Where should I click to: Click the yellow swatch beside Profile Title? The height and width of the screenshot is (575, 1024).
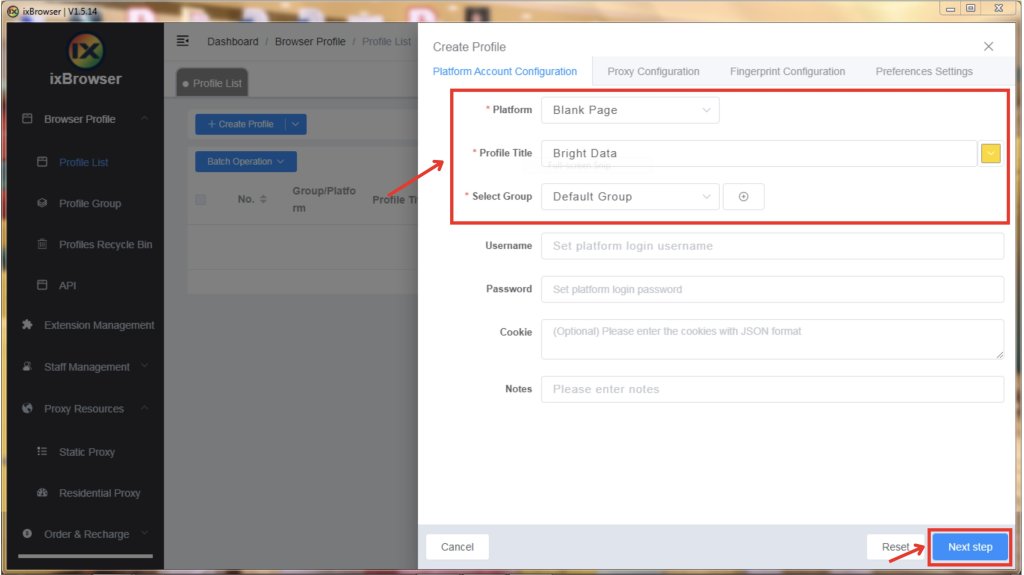click(990, 154)
